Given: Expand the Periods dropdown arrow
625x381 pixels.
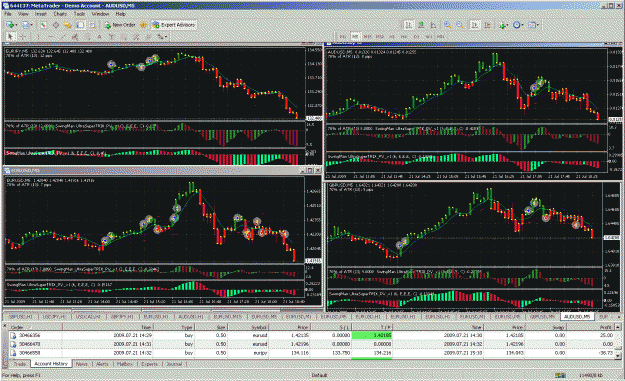Looking at the screenshot, I should point(522,25).
